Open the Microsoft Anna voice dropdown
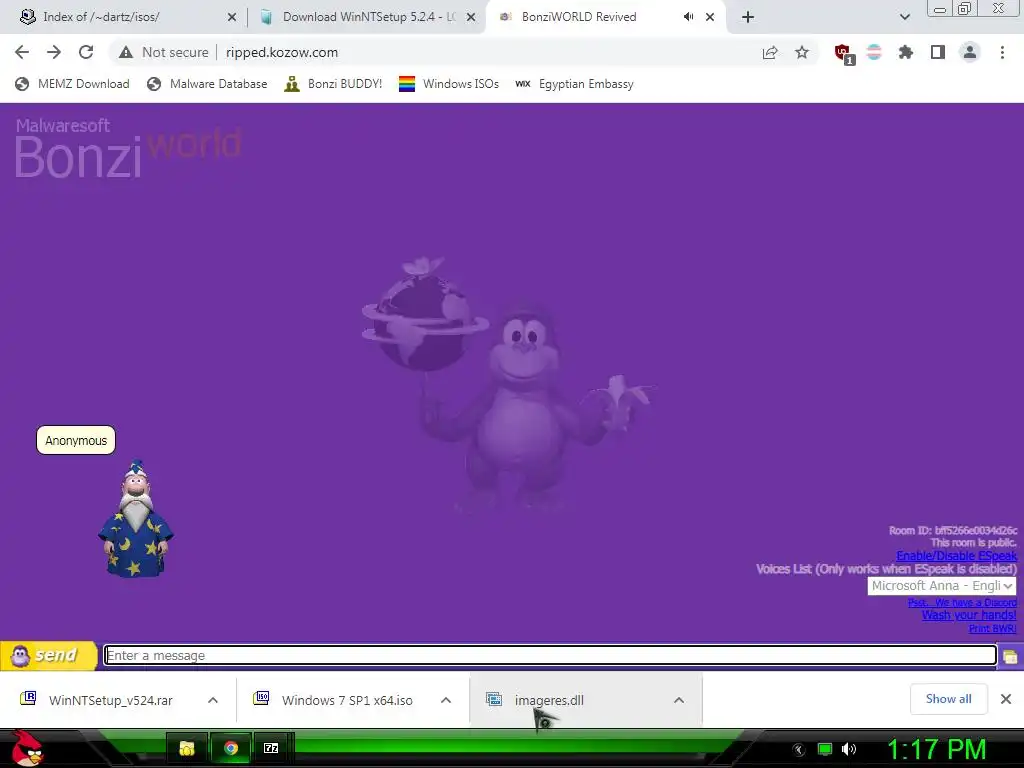1024x768 pixels. click(x=942, y=586)
